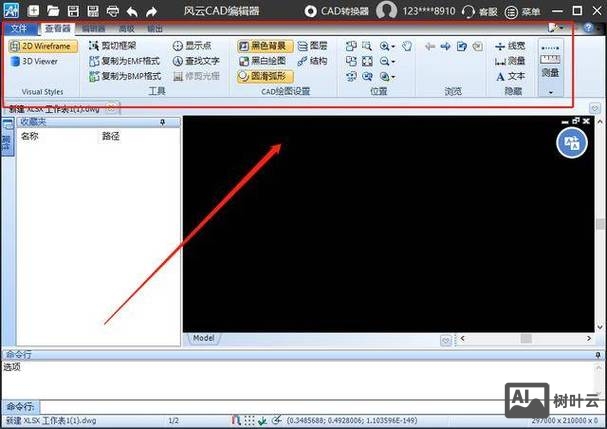Expand the 测量 measure dropdown arrow
Screen dimensions: 607x429
(550, 92)
